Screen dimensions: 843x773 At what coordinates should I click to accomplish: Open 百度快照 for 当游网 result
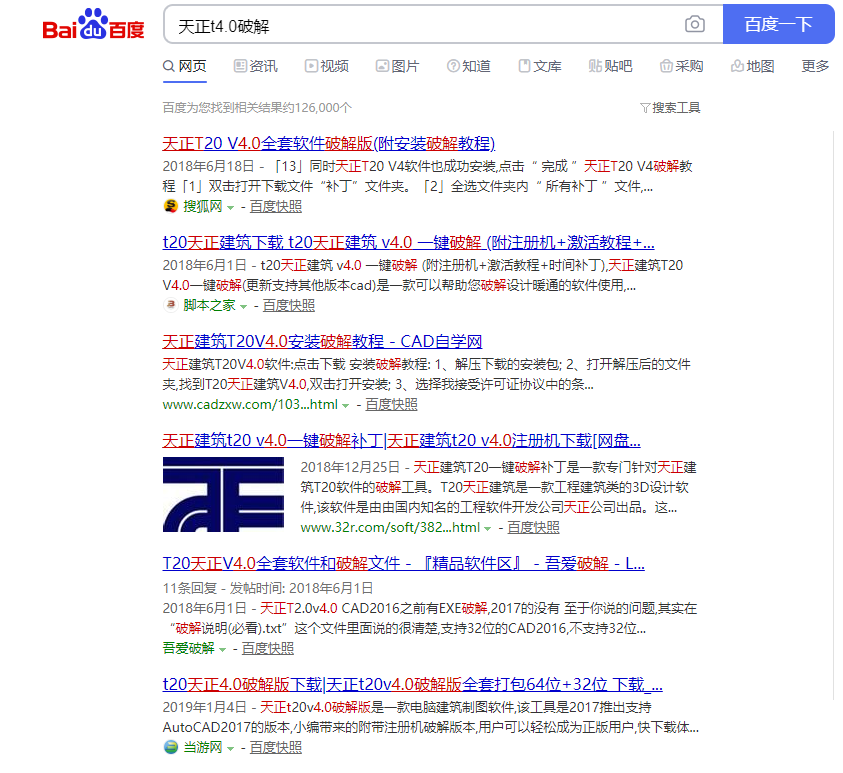click(x=276, y=748)
